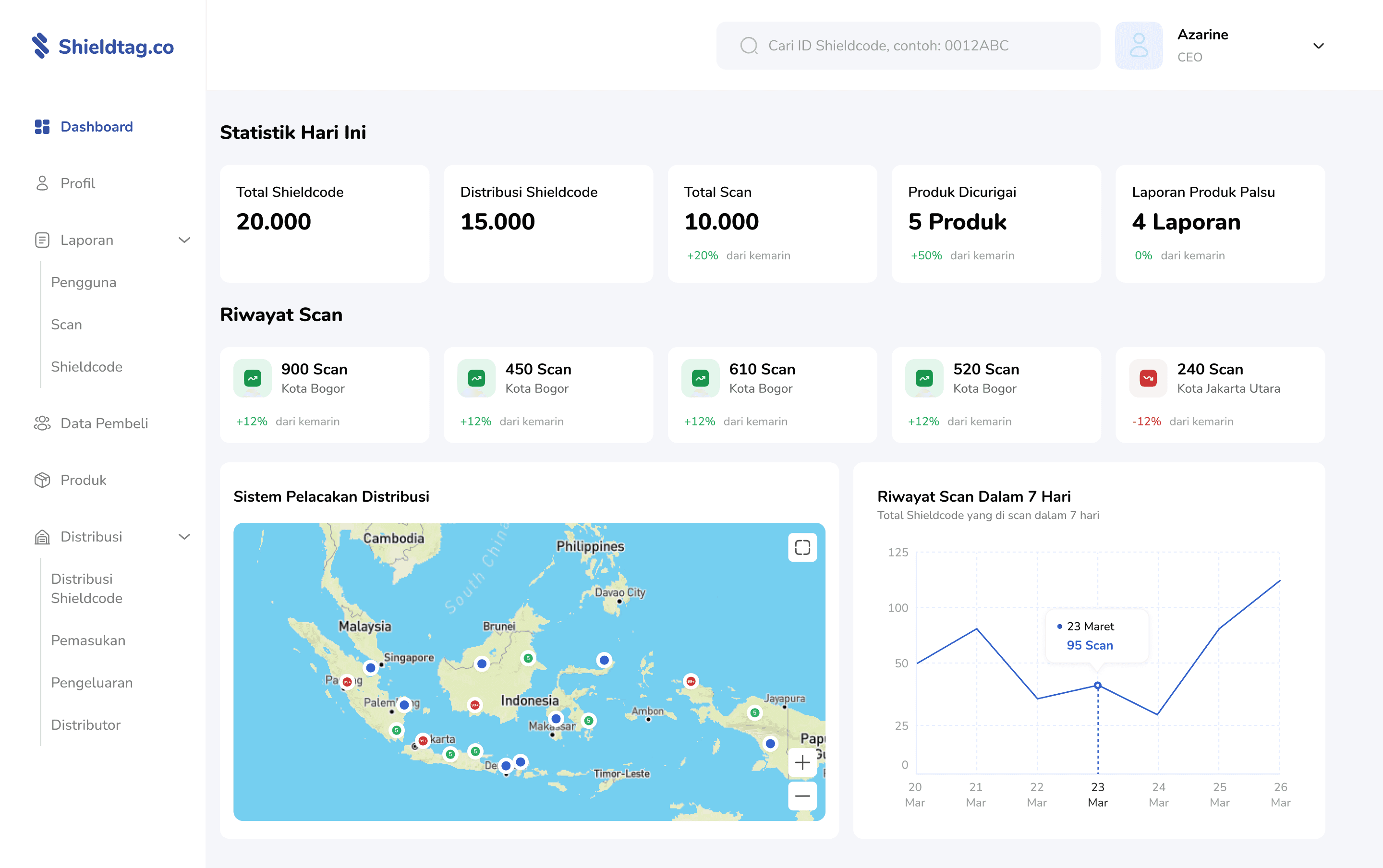Viewport: 1383px width, 868px height.
Task: Collapse the Distribusi submenu chevron
Action: [x=184, y=537]
